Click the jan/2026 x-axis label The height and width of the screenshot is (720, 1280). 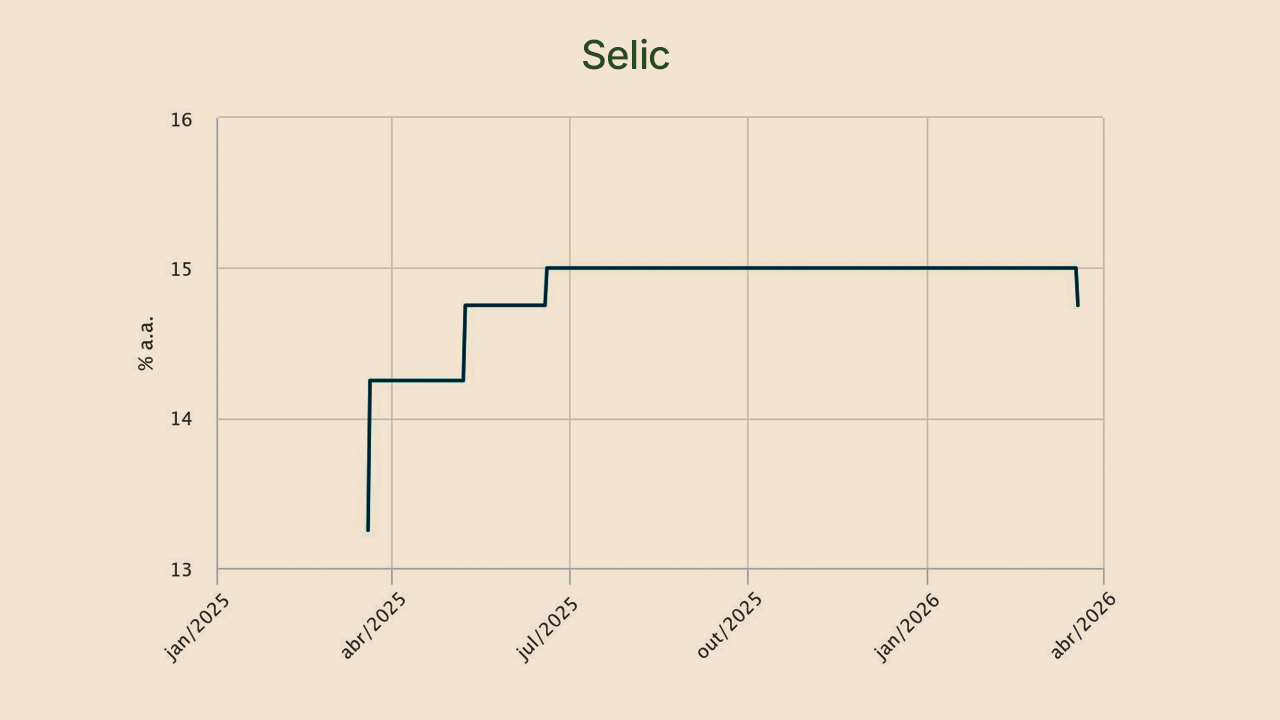click(908, 626)
